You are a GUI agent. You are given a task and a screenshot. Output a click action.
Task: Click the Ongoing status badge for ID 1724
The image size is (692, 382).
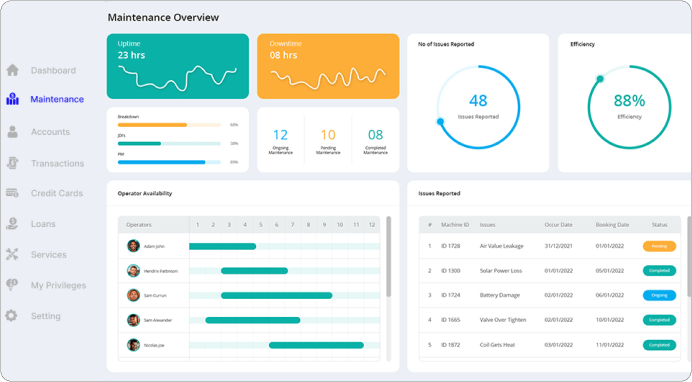click(x=659, y=296)
